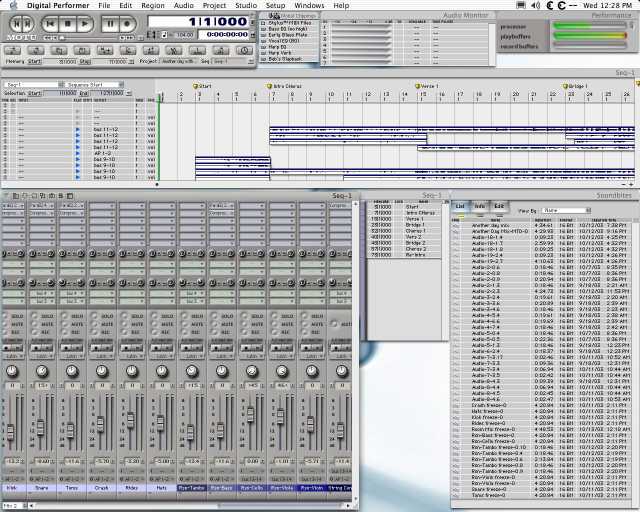Open the Apple menu

[x=13, y=5]
